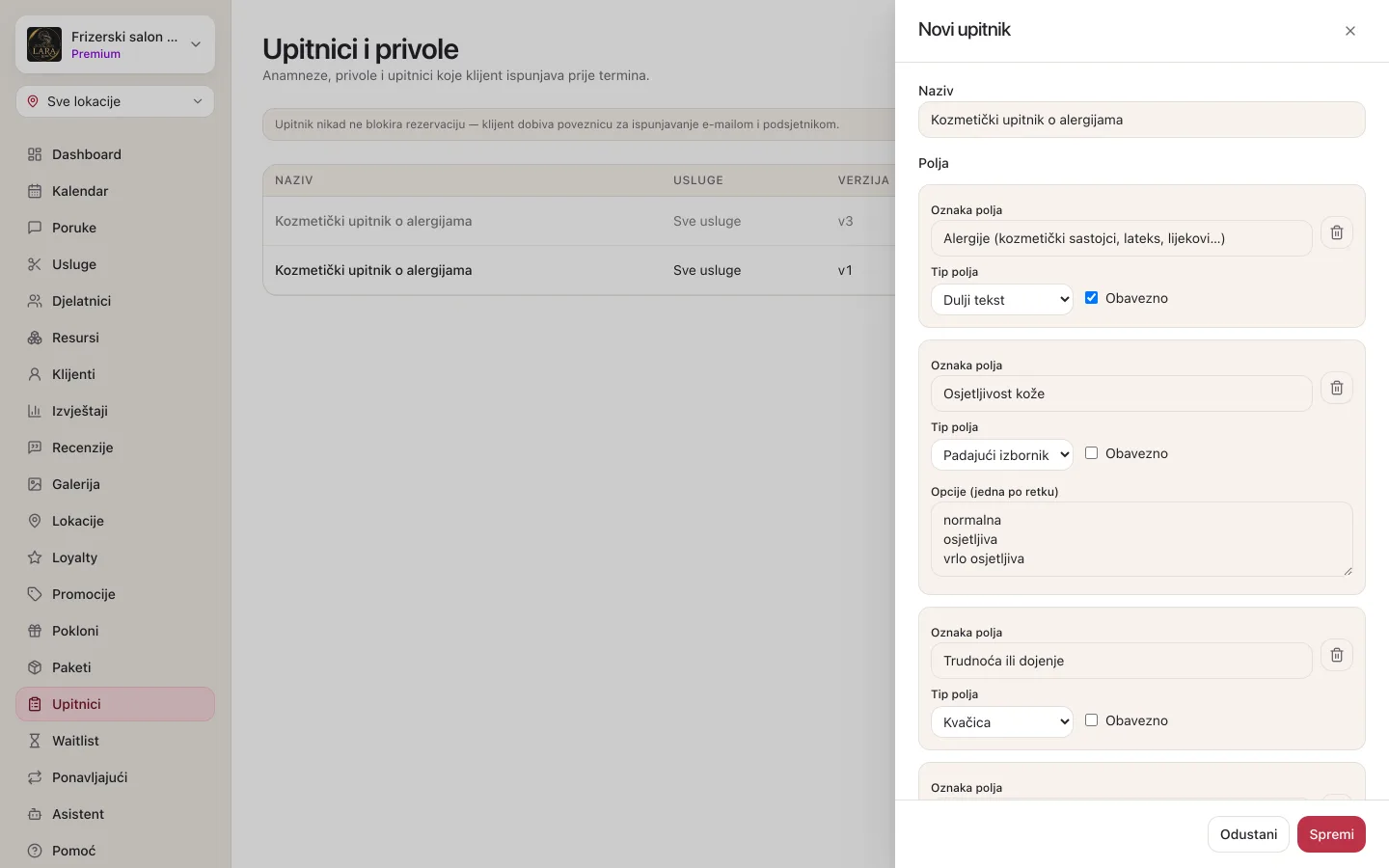Edit the Naziv questionnaire name field

click(x=1141, y=120)
